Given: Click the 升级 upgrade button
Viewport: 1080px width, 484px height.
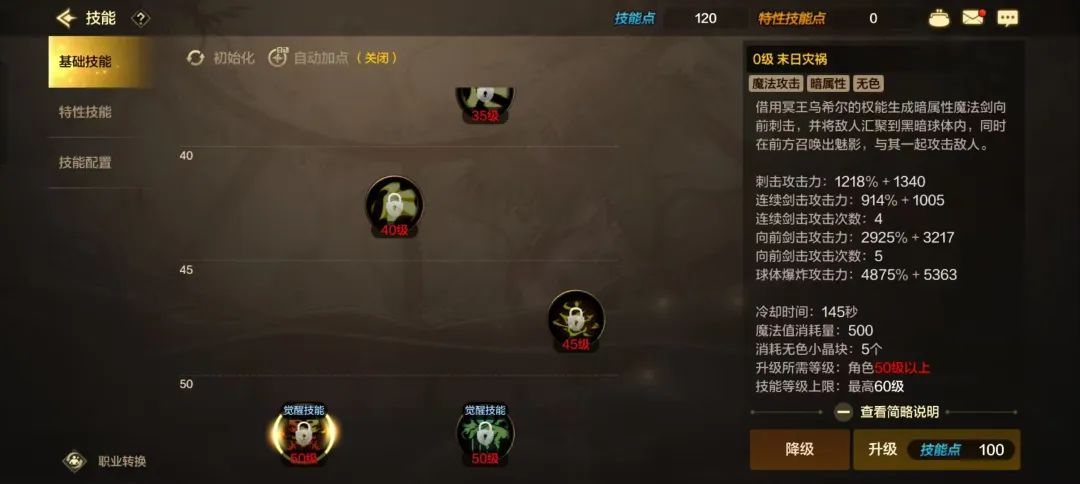Looking at the screenshot, I should (x=937, y=450).
